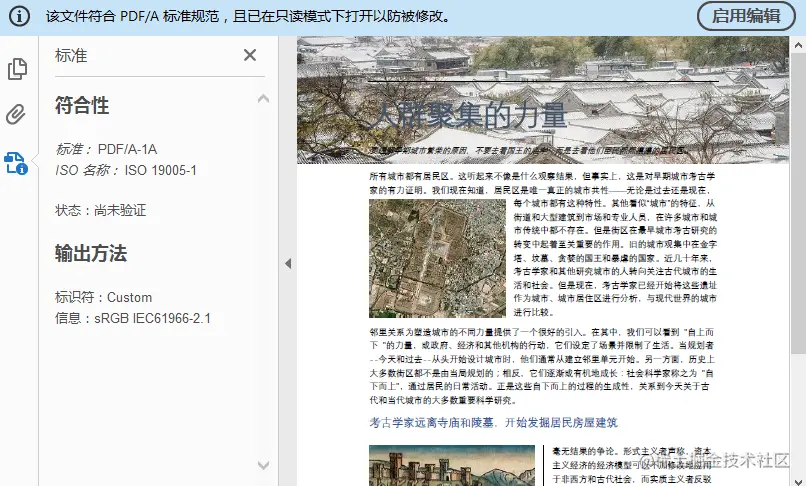Collapse the navigation pane with left arrow
The image size is (806, 486).
click(x=288, y=263)
